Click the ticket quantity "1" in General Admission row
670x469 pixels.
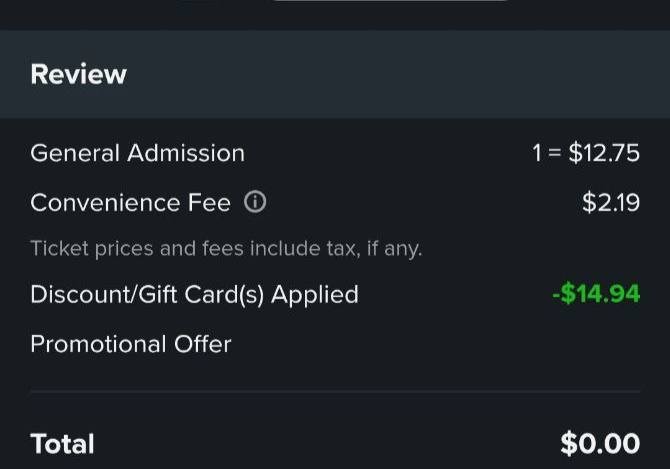click(x=538, y=153)
